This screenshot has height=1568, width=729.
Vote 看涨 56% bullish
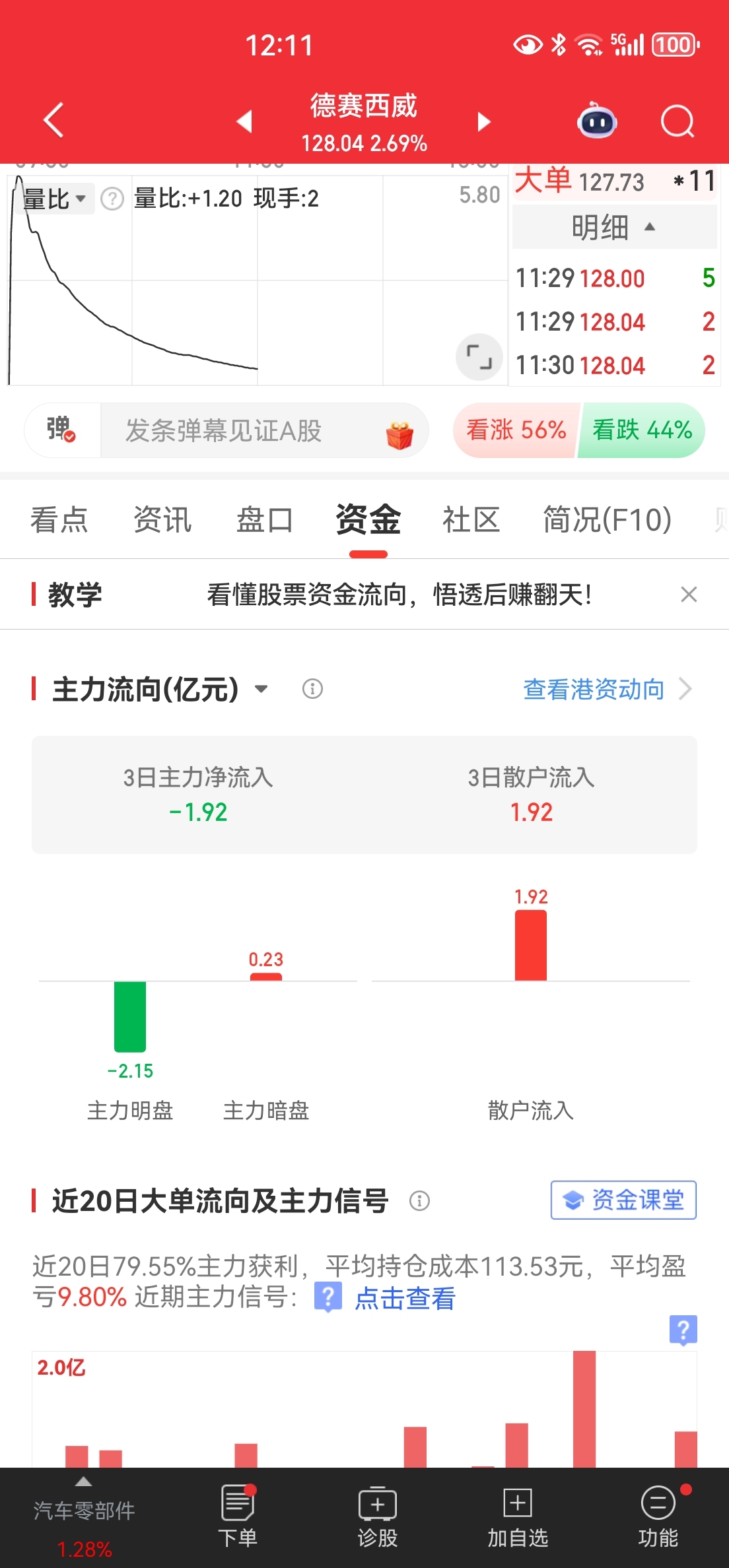[x=516, y=430]
